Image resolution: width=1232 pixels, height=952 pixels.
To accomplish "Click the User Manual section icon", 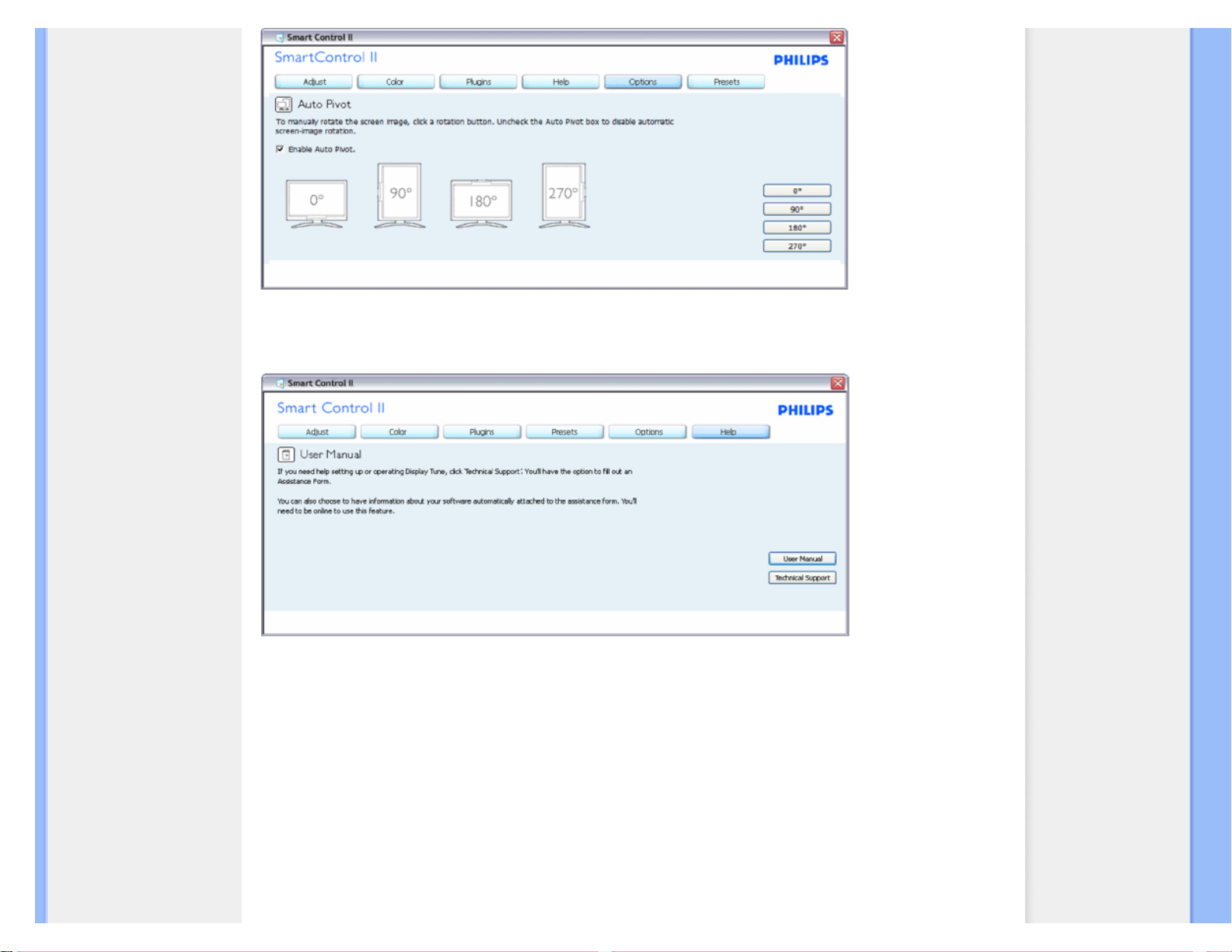I will pyautogui.click(x=286, y=455).
